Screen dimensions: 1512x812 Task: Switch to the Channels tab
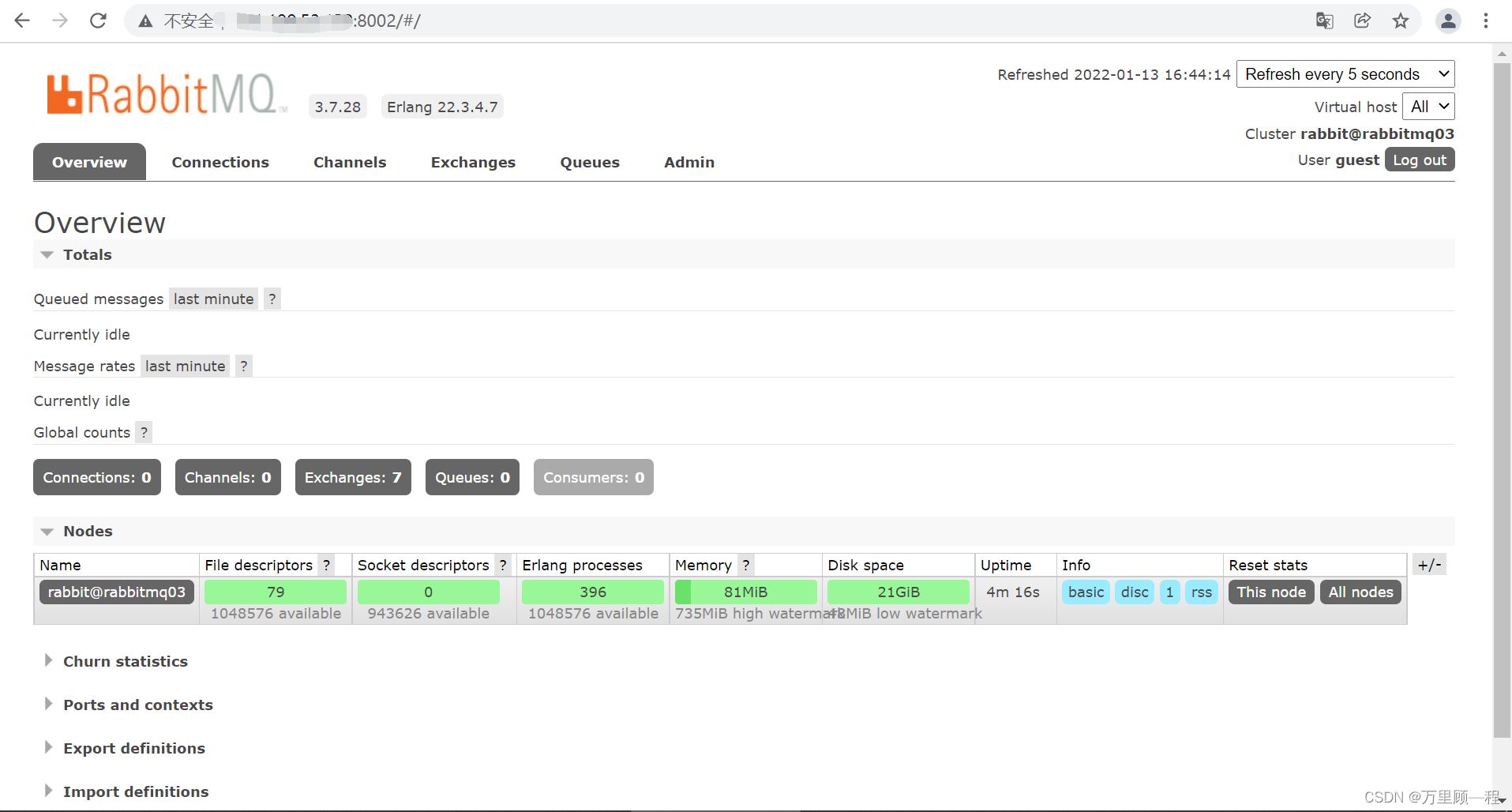350,162
